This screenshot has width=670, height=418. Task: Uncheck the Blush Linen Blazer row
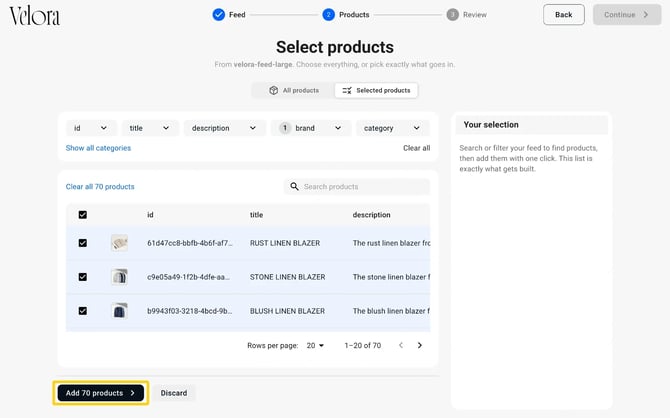click(83, 311)
